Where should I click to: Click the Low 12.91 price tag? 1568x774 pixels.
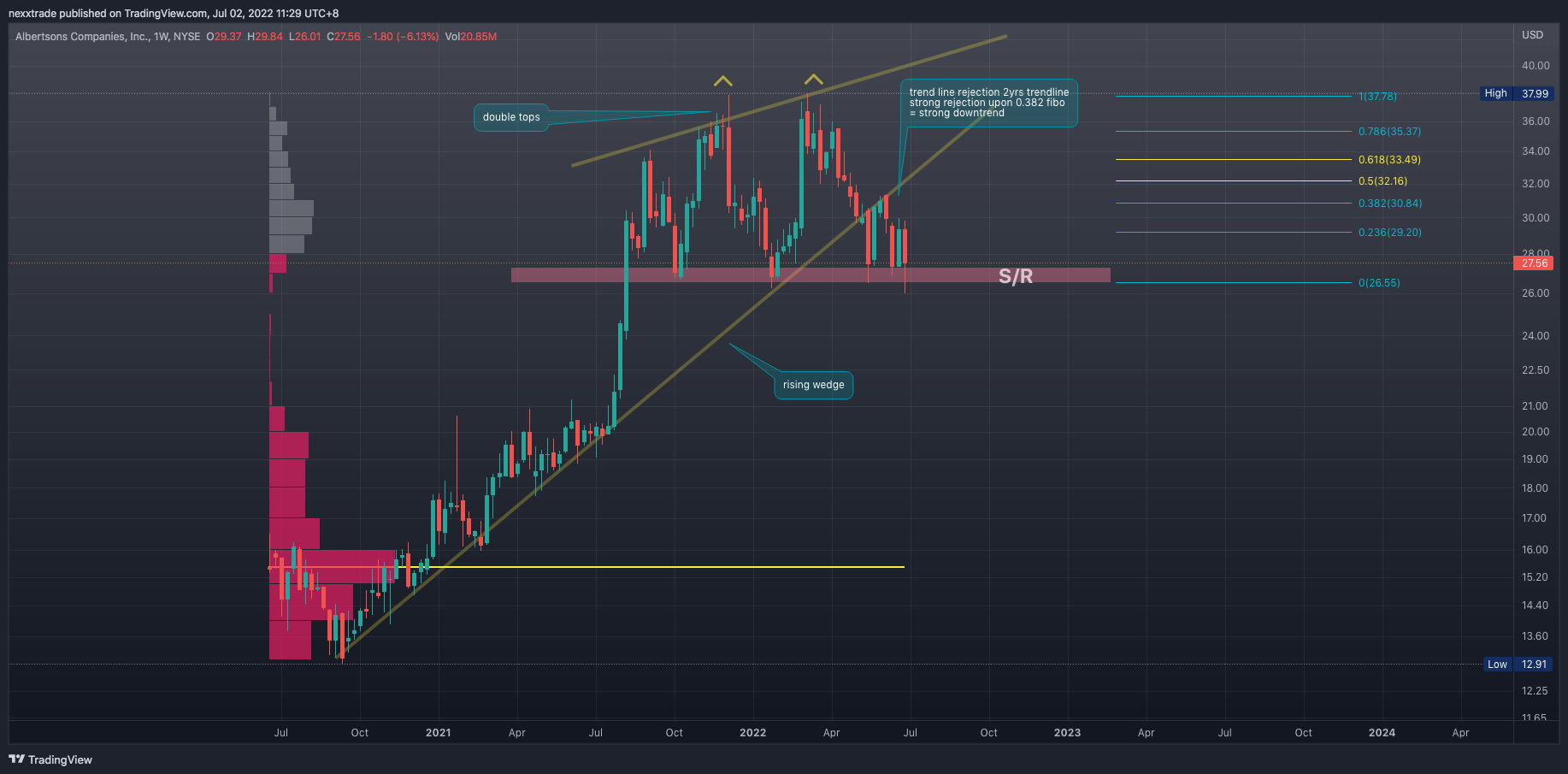[x=1518, y=664]
